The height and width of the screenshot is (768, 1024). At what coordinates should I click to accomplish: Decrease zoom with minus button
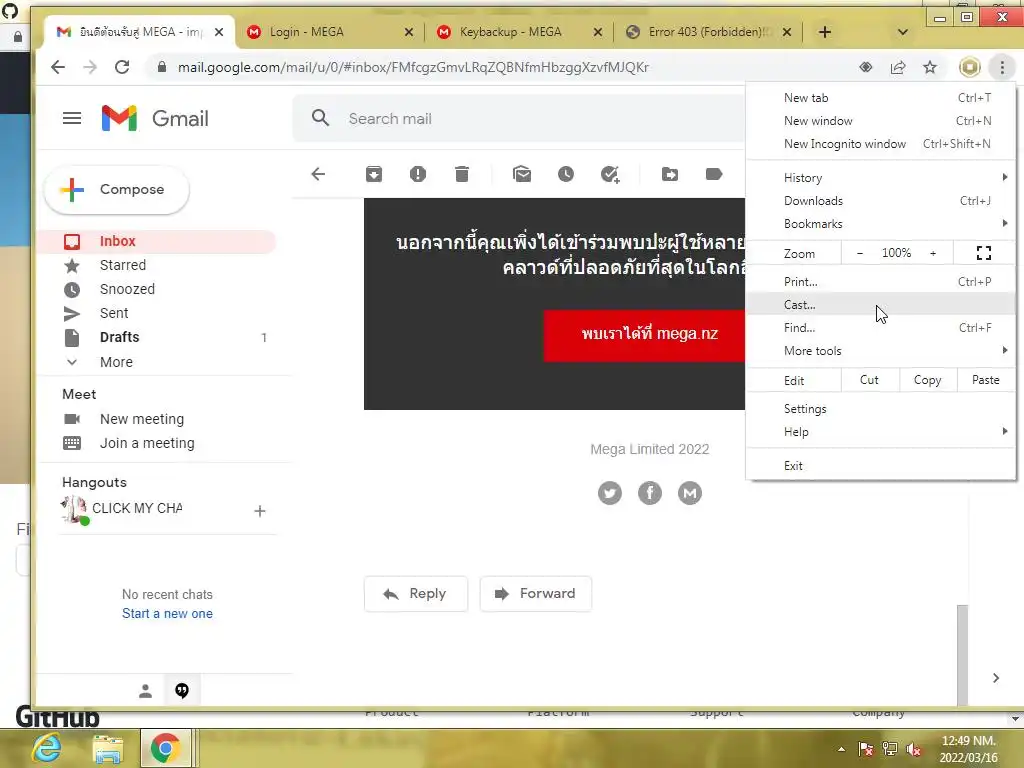(x=859, y=253)
